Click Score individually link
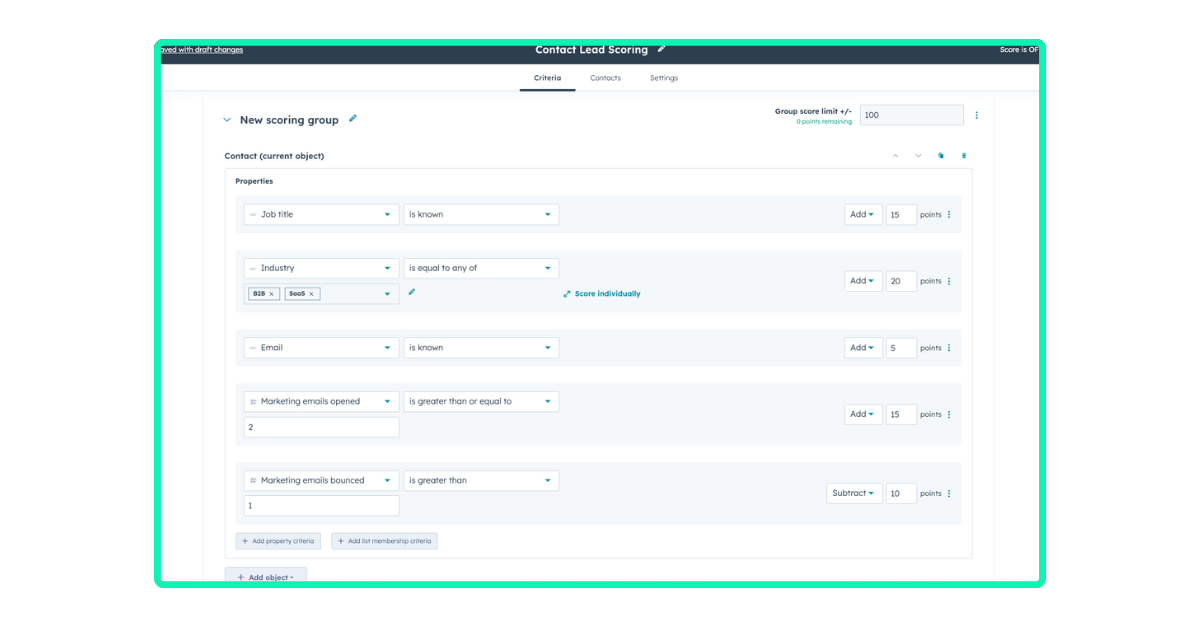The height and width of the screenshot is (627, 1200). point(602,294)
